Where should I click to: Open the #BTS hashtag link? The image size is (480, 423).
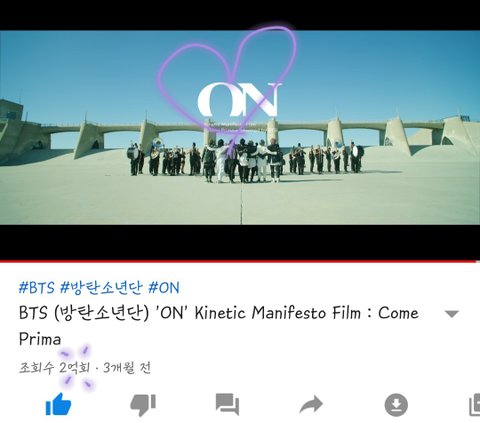36,287
